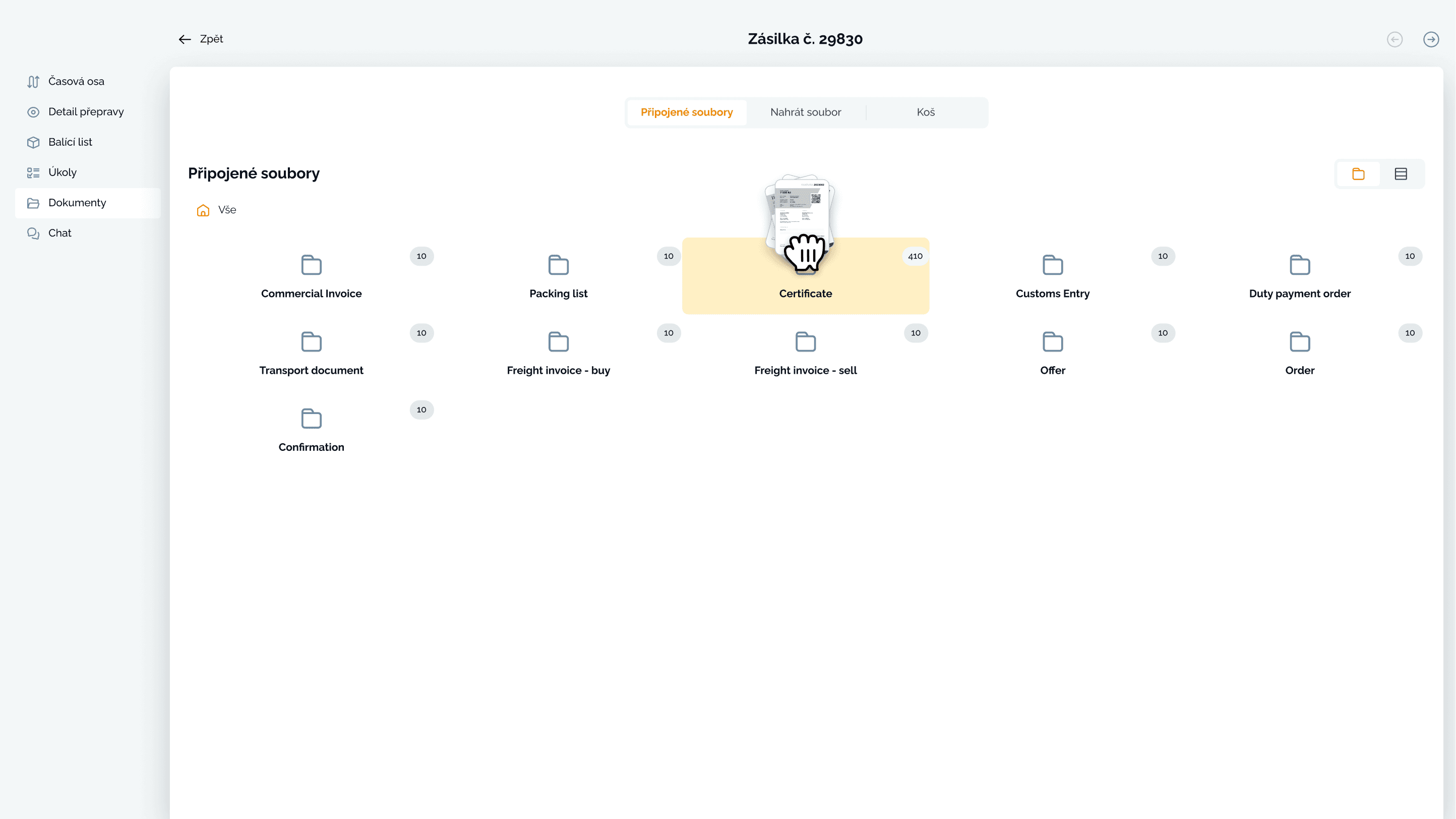Select the Připojené soubory tab
Image resolution: width=1456 pixels, height=819 pixels.
686,112
